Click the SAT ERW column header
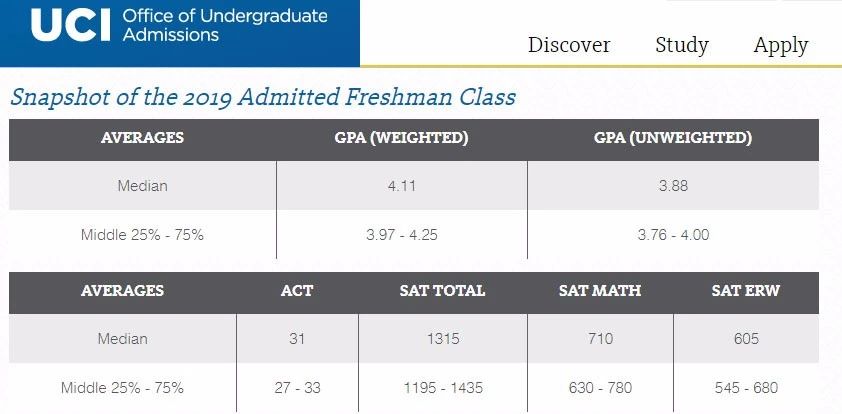This screenshot has width=842, height=414. [x=746, y=291]
